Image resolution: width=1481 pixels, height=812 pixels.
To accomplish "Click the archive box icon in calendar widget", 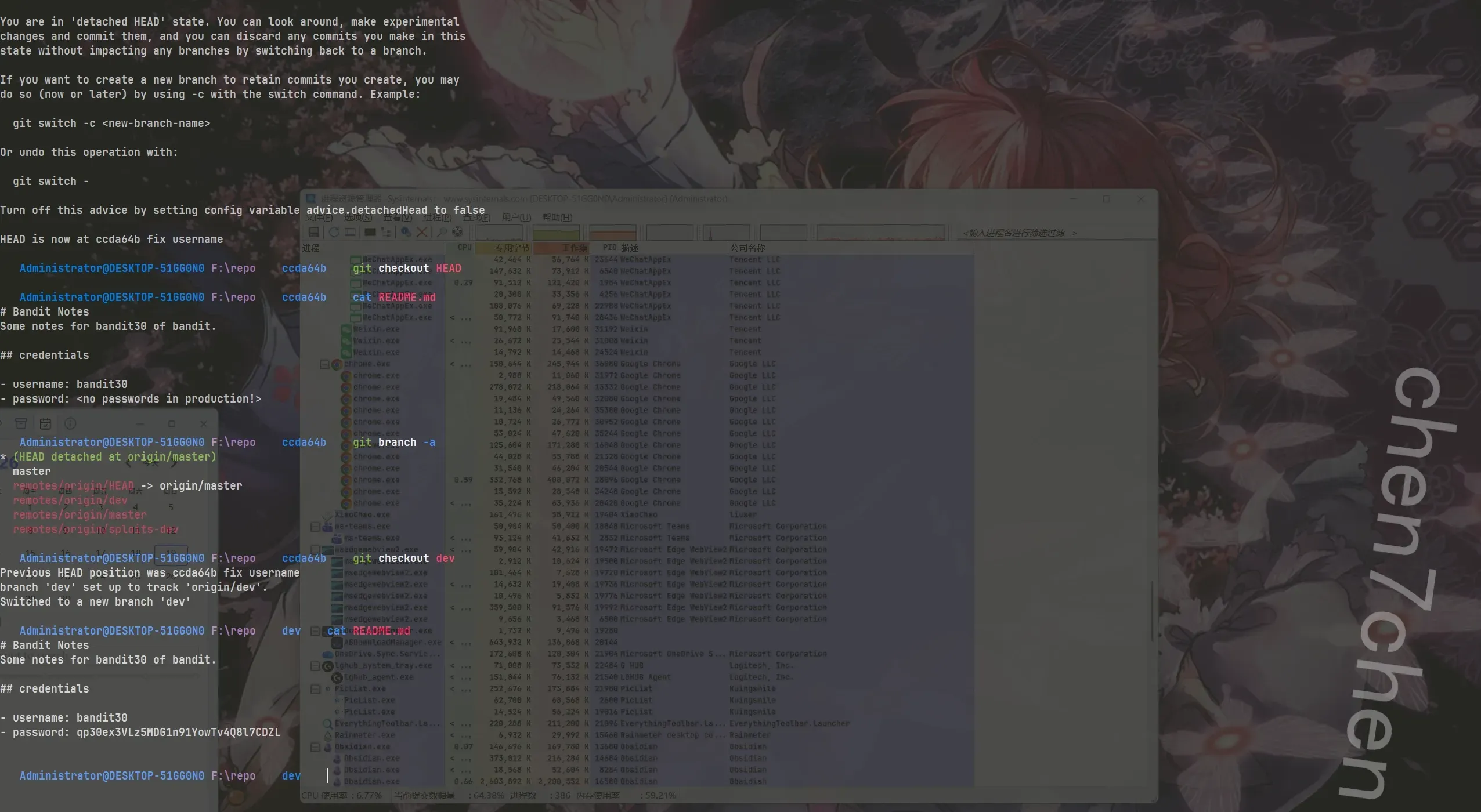I will click(x=21, y=424).
